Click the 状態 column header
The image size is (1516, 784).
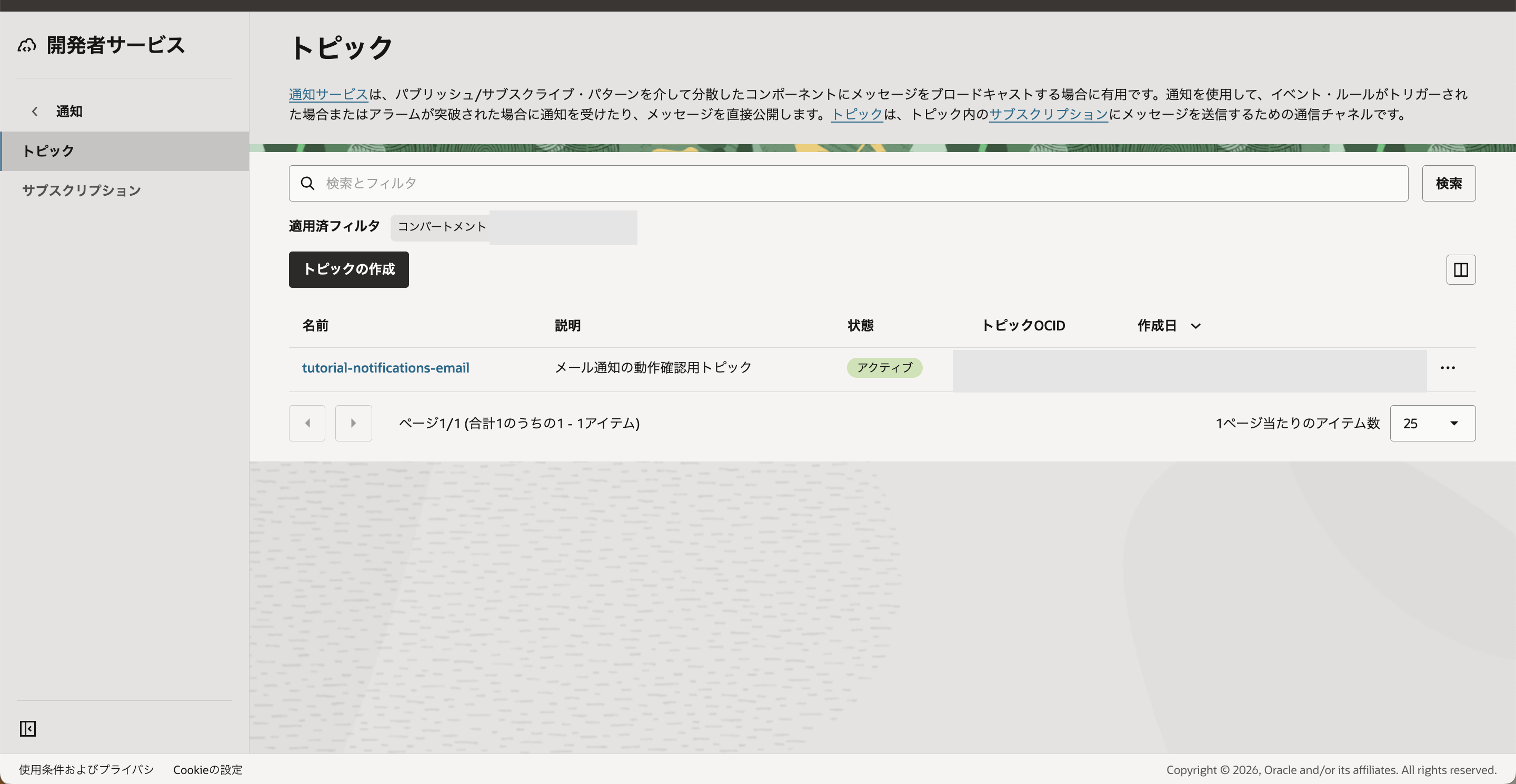[x=861, y=325]
